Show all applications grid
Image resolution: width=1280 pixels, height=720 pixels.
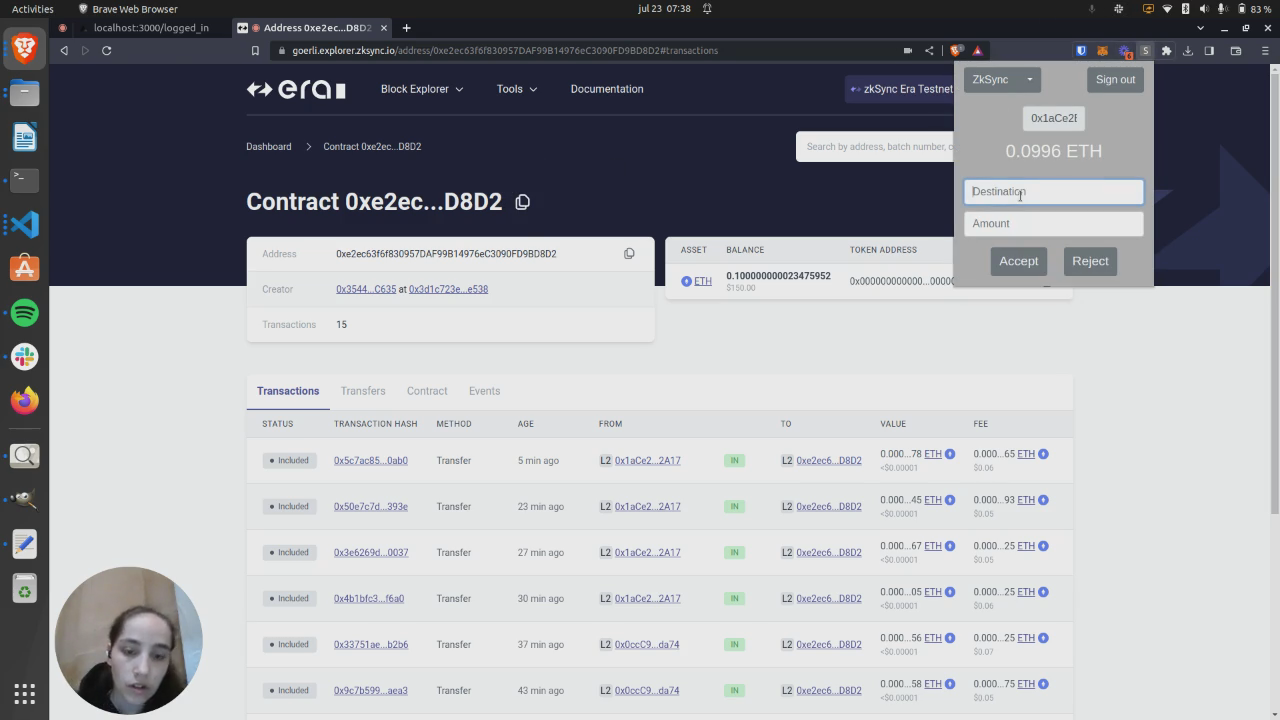coord(25,693)
